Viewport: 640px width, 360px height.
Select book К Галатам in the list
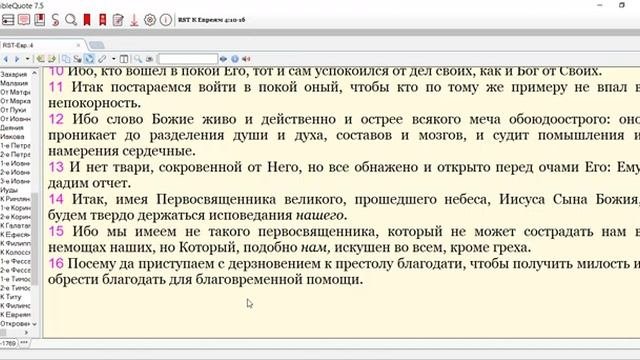pos(15,225)
